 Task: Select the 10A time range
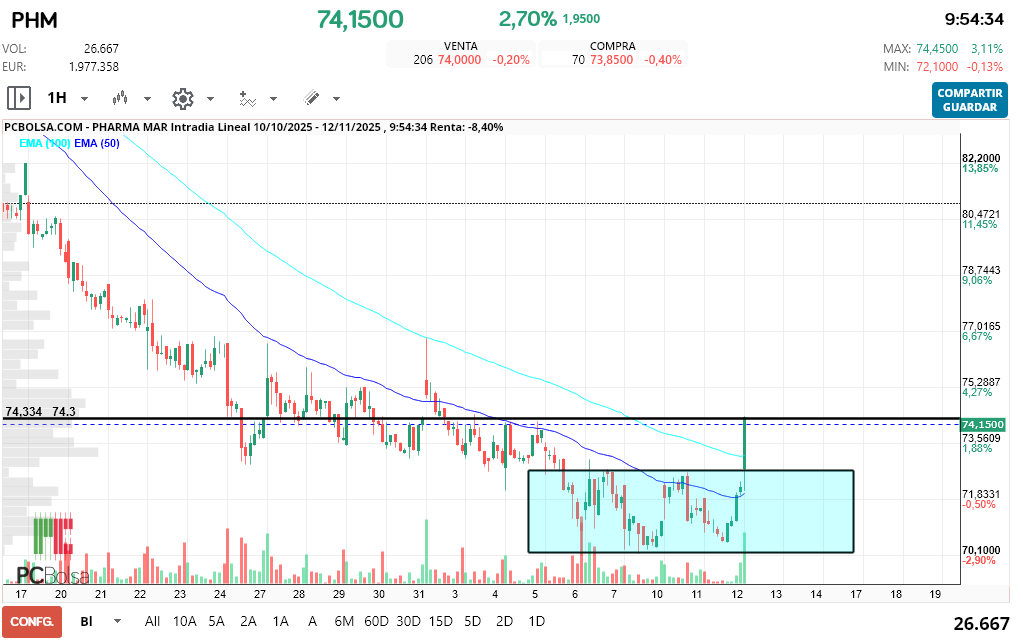pos(185,621)
